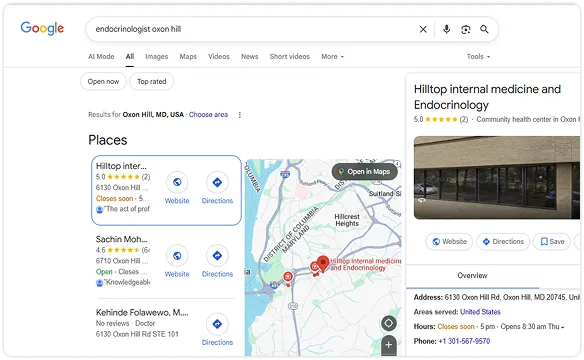Click the Google logo
This screenshot has width=584, height=360.
42,28
